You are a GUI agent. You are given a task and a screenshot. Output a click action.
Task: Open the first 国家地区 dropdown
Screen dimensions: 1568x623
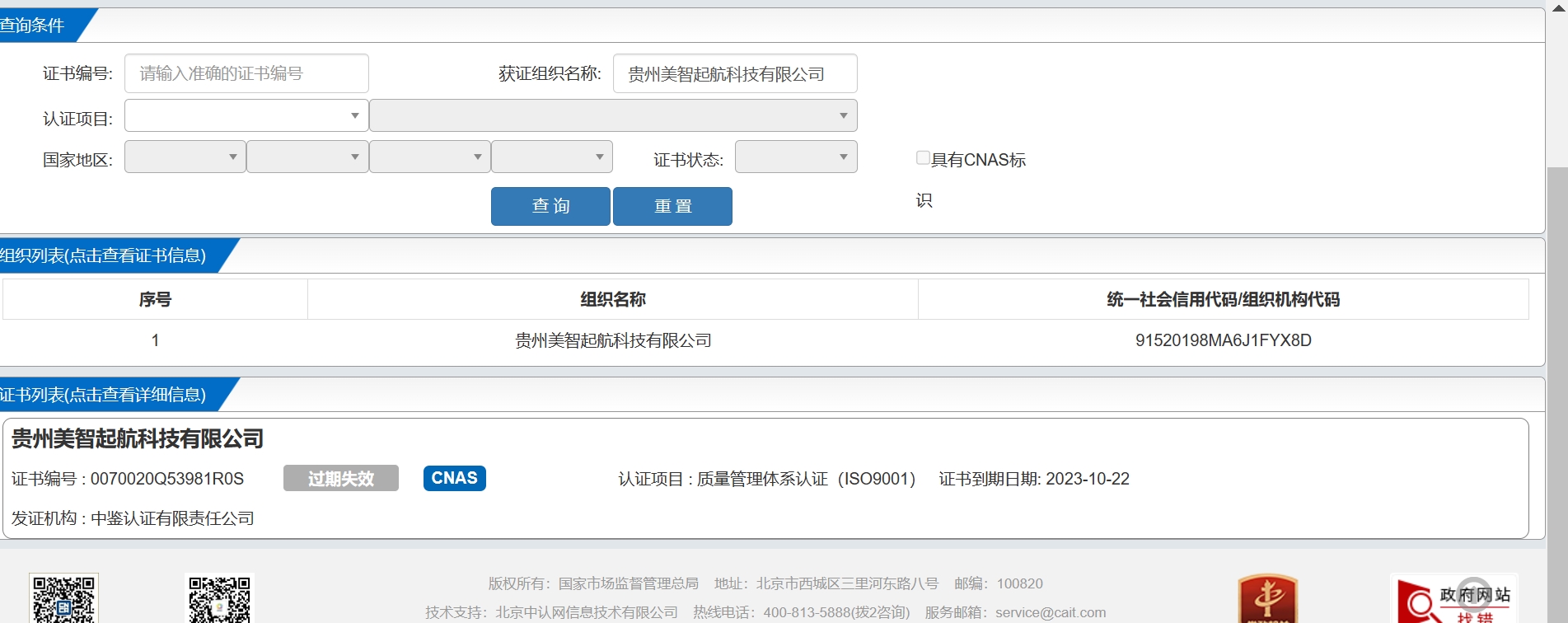(x=185, y=157)
